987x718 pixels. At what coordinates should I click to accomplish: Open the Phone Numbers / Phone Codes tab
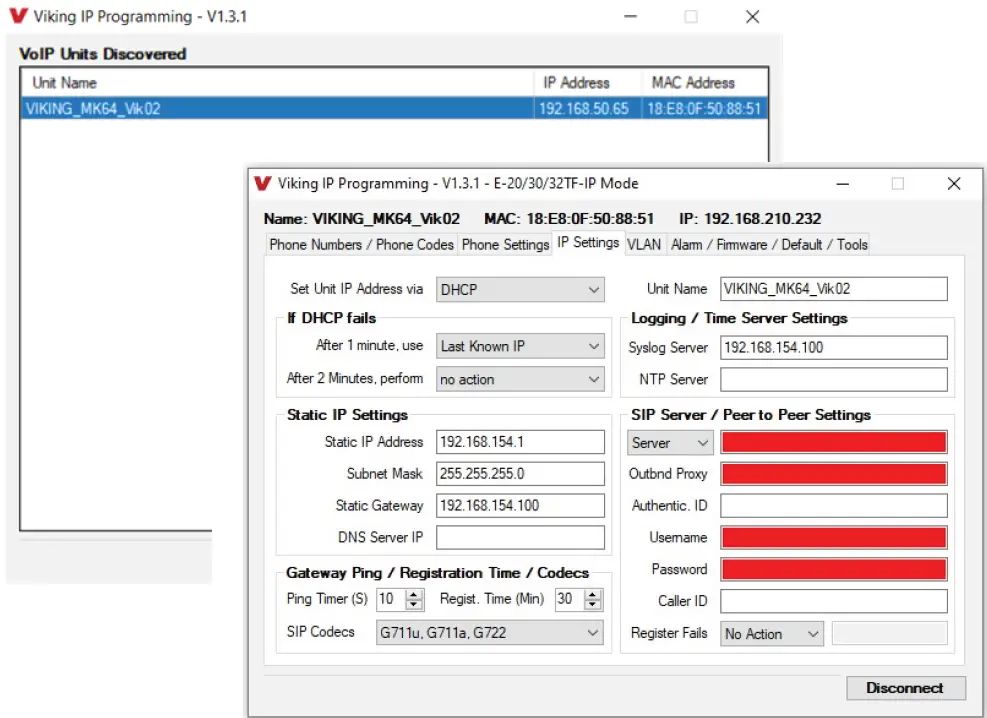coord(361,244)
